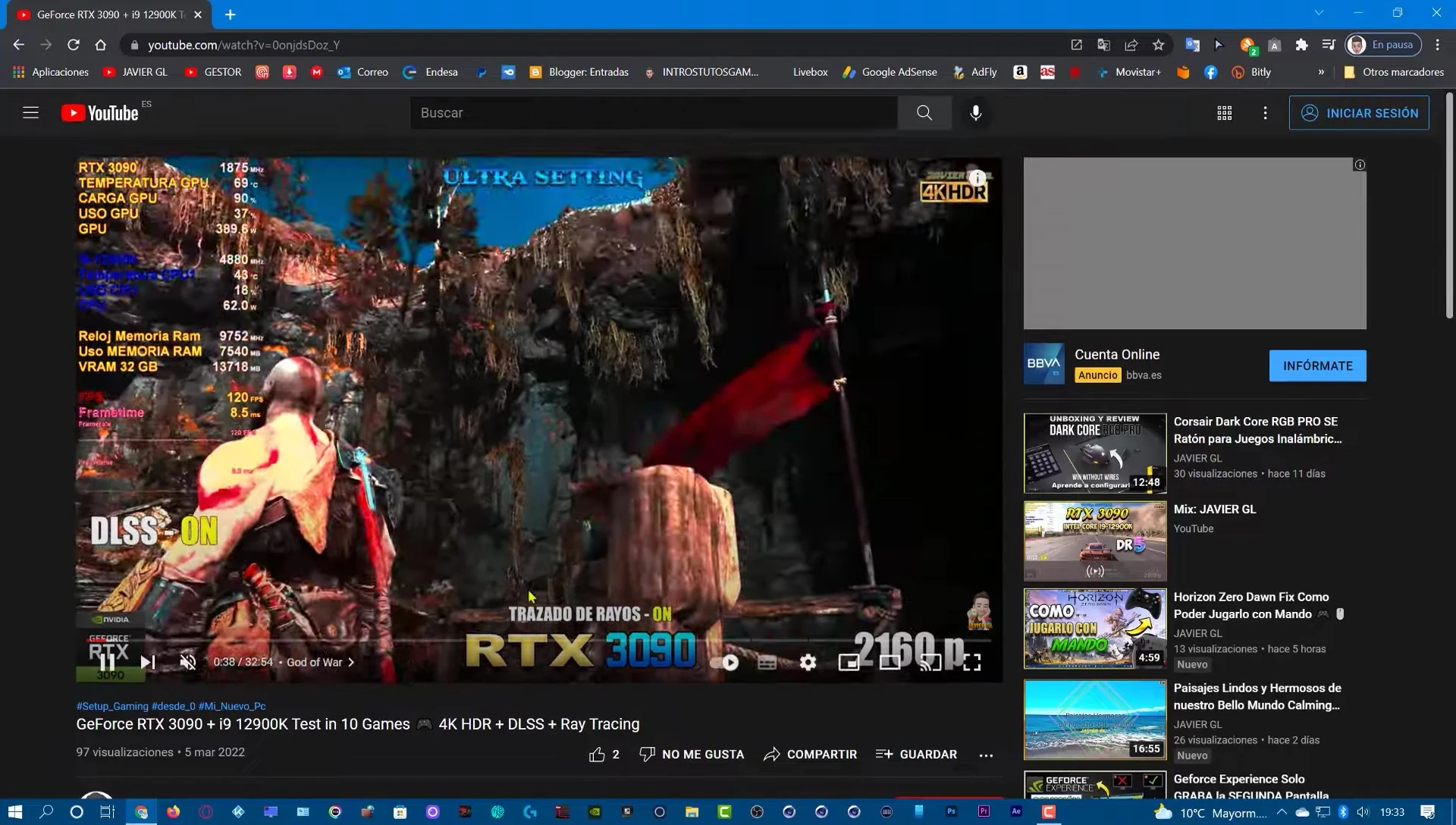Open a new browser tab

pos(230,14)
